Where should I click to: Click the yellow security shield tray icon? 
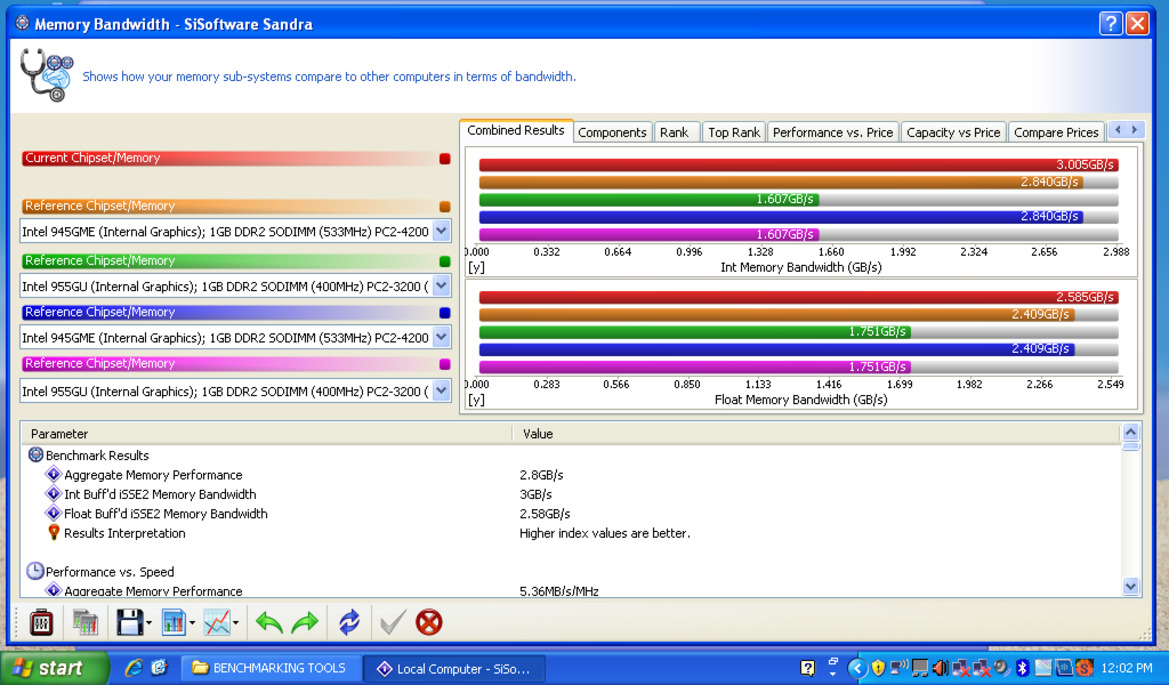click(878, 668)
